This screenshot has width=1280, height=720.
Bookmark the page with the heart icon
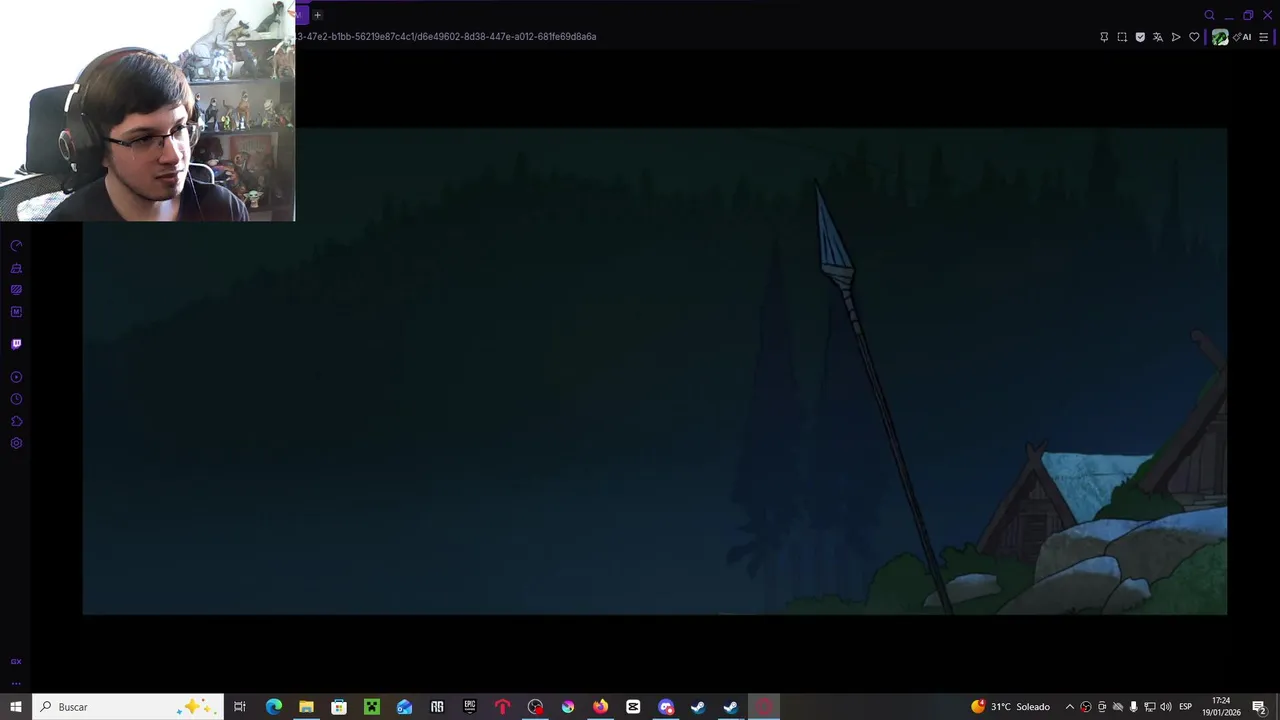tap(1194, 37)
